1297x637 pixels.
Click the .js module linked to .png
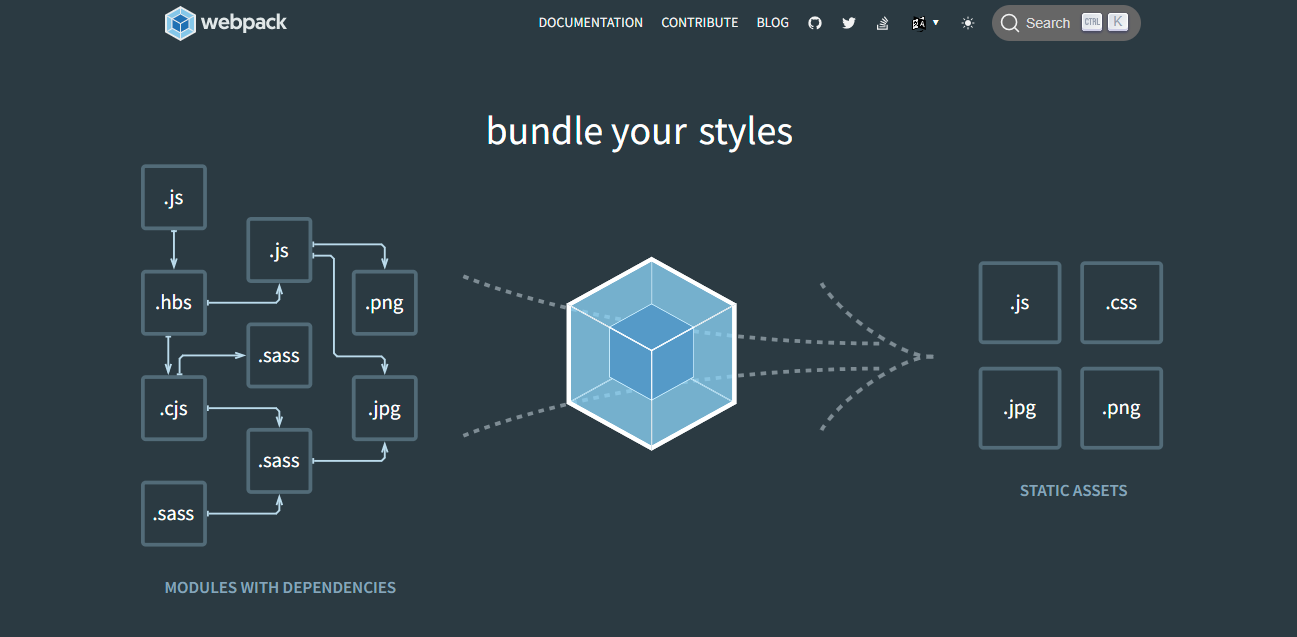279,250
